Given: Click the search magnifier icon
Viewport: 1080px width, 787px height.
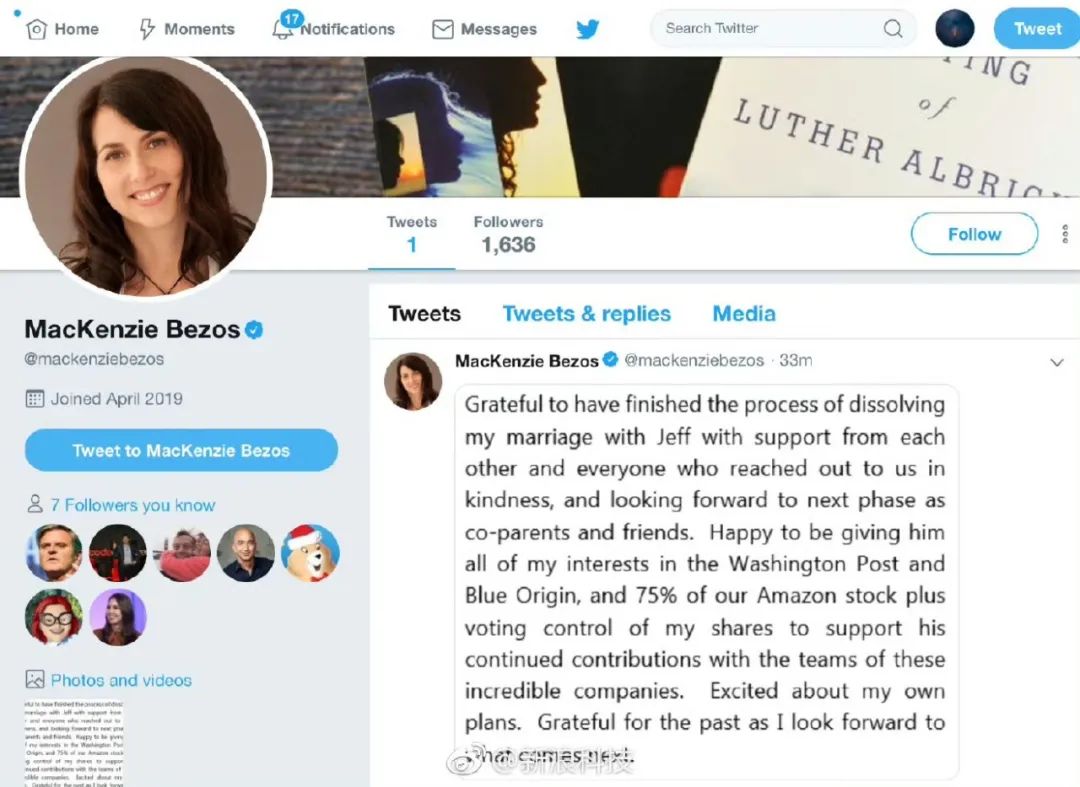Looking at the screenshot, I should (x=893, y=28).
